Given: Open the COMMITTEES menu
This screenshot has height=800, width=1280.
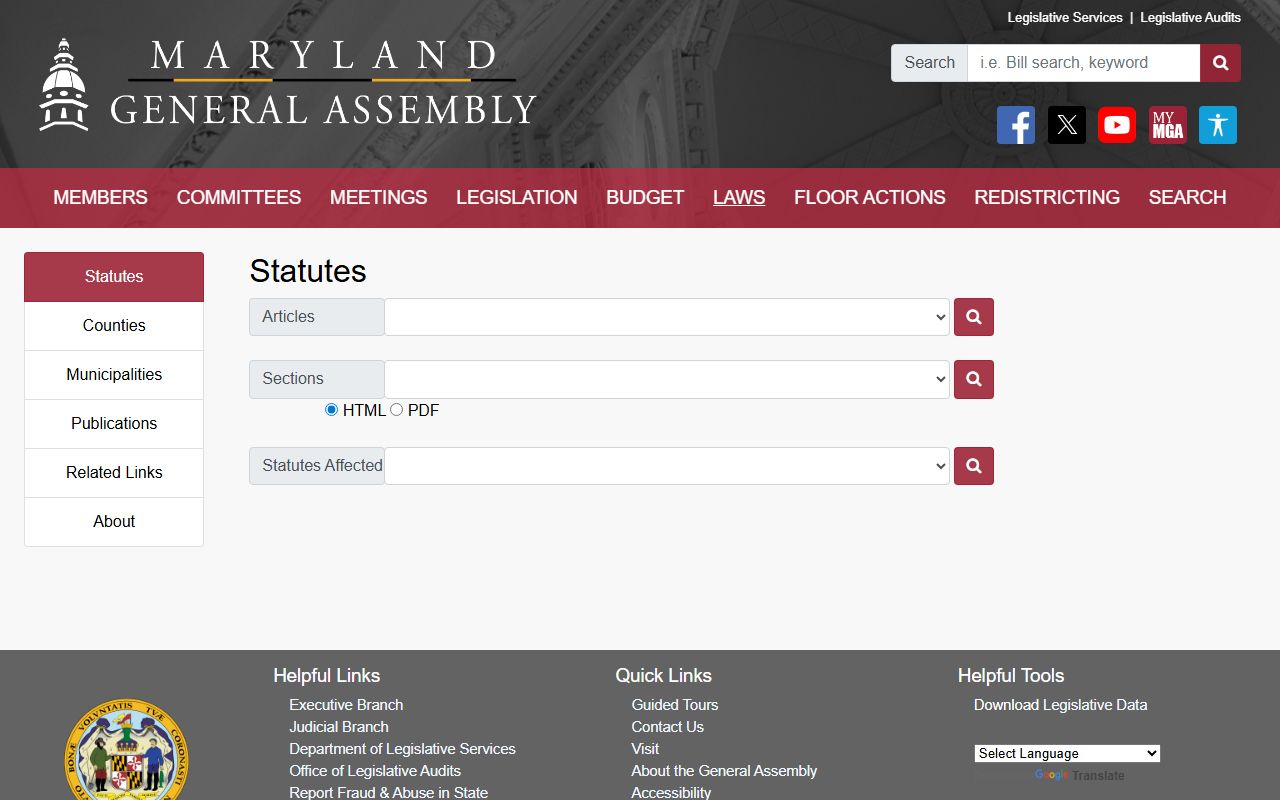Looking at the screenshot, I should coord(239,197).
